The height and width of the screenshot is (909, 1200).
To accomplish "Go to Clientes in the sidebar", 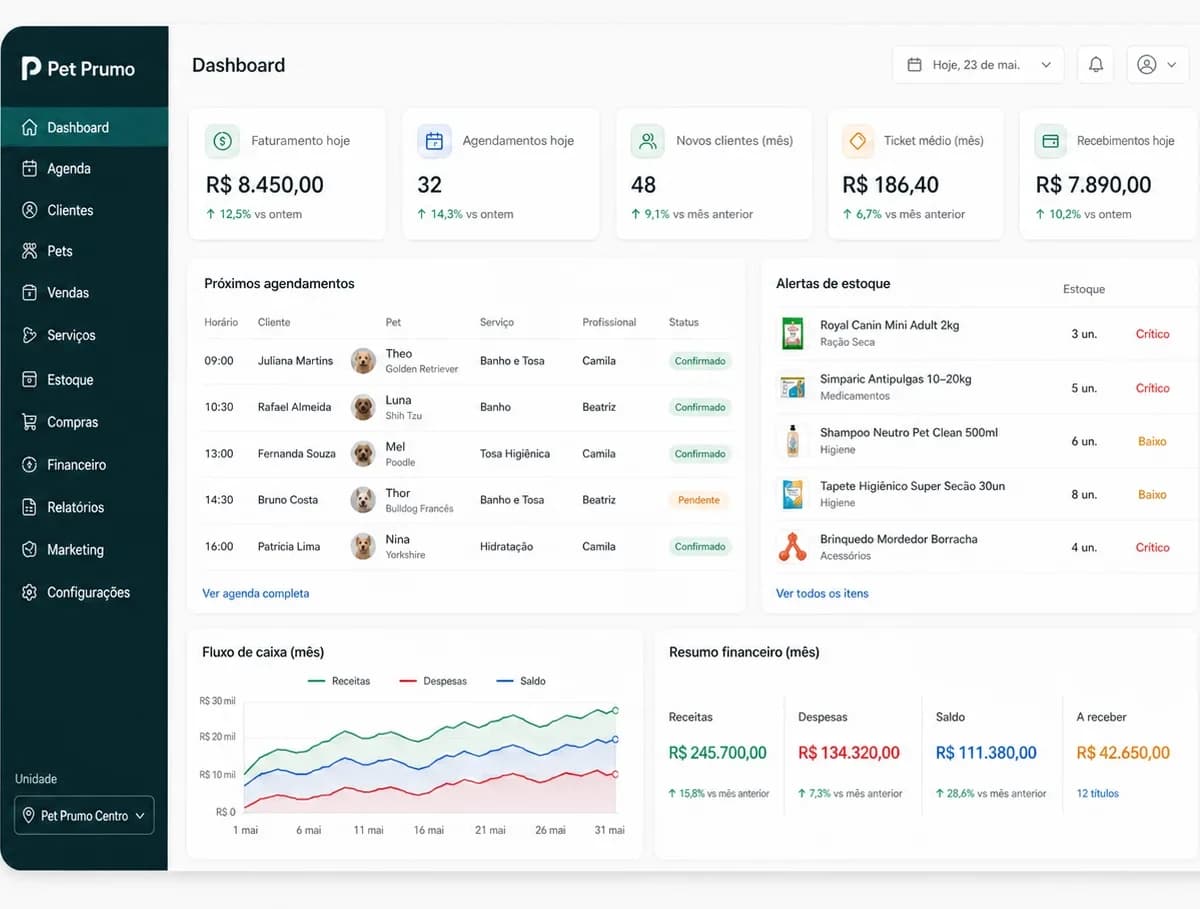I will pyautogui.click(x=84, y=210).
